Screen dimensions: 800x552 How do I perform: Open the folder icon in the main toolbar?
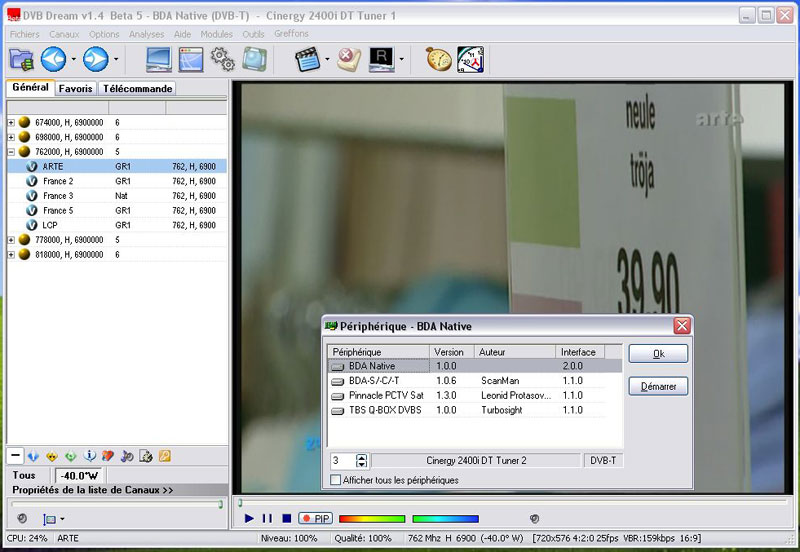click(x=21, y=59)
